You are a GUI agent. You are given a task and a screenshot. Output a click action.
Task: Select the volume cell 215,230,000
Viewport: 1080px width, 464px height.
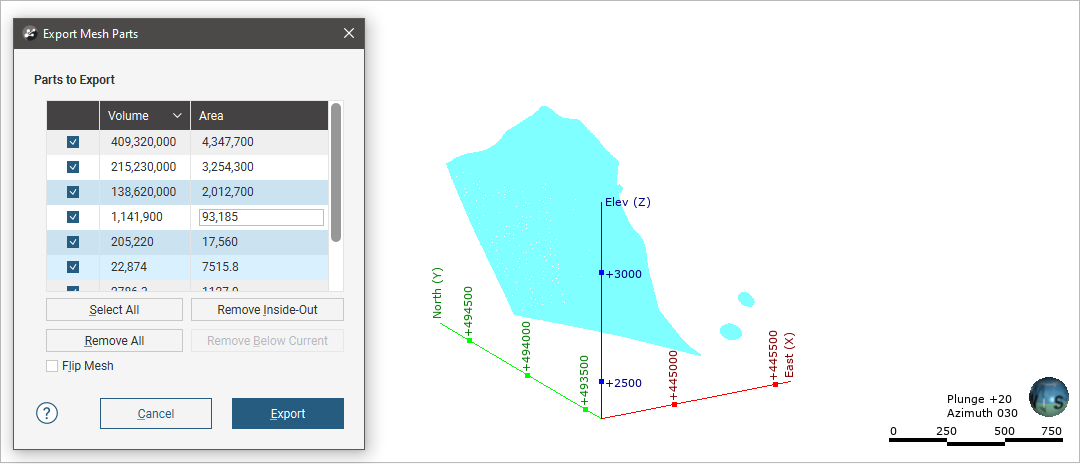coord(143,167)
